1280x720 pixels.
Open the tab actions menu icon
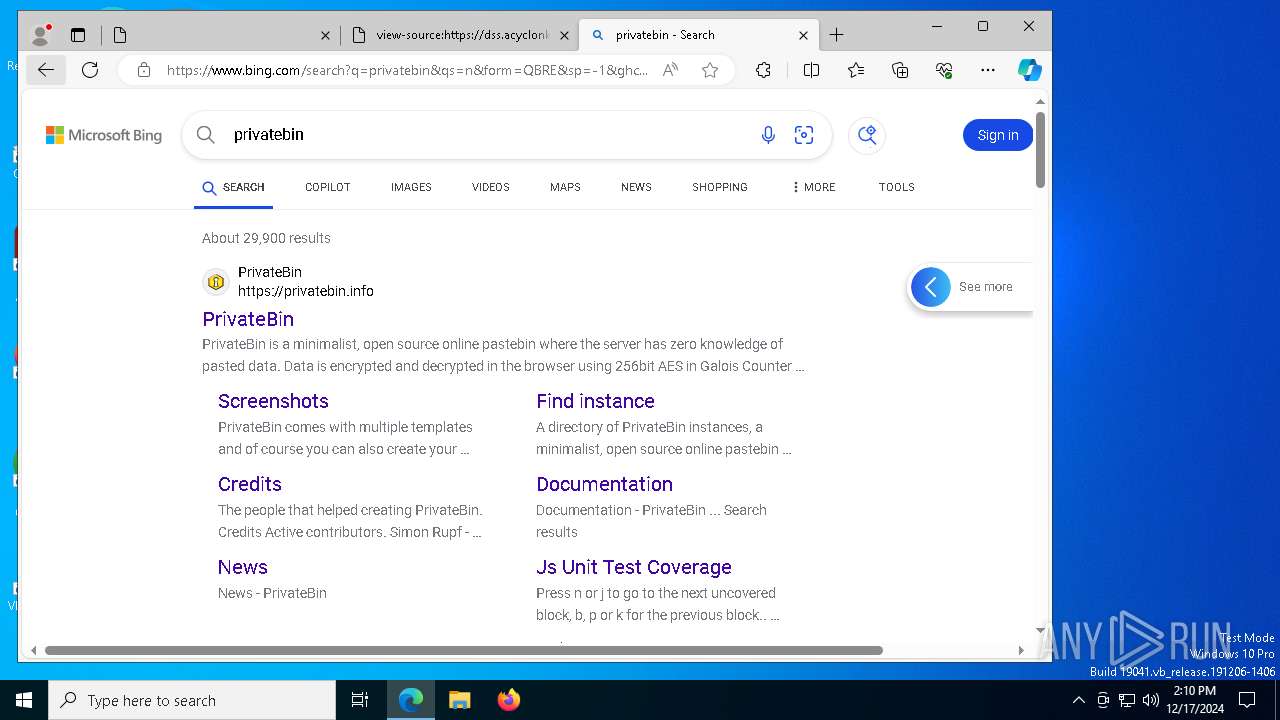(x=78, y=35)
